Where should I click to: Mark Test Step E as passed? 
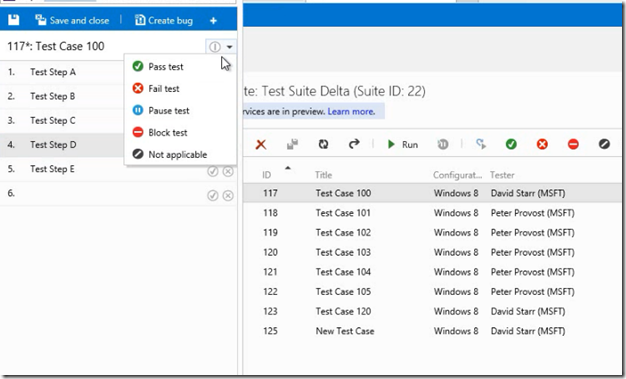[x=213, y=171]
